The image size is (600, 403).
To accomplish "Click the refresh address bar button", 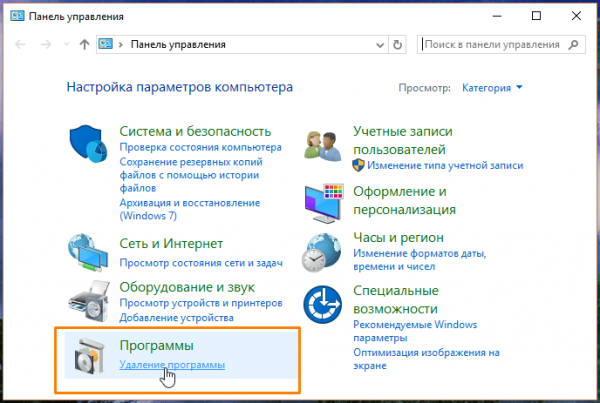I will click(x=398, y=45).
